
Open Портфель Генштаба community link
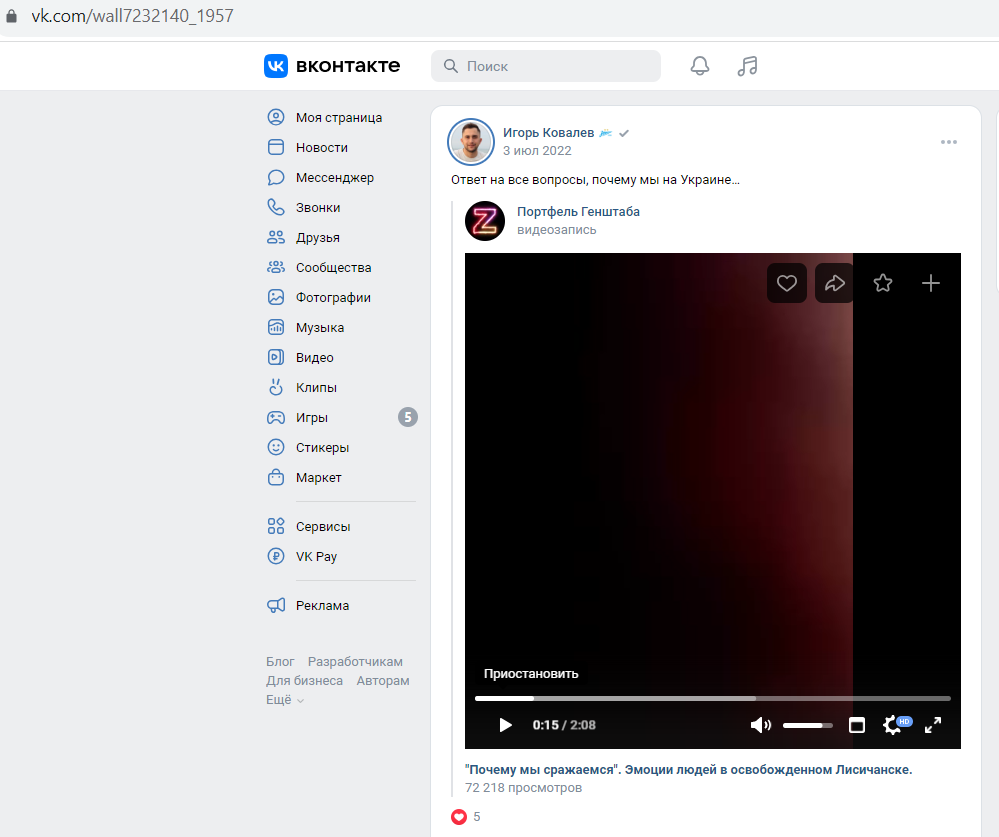pos(578,211)
